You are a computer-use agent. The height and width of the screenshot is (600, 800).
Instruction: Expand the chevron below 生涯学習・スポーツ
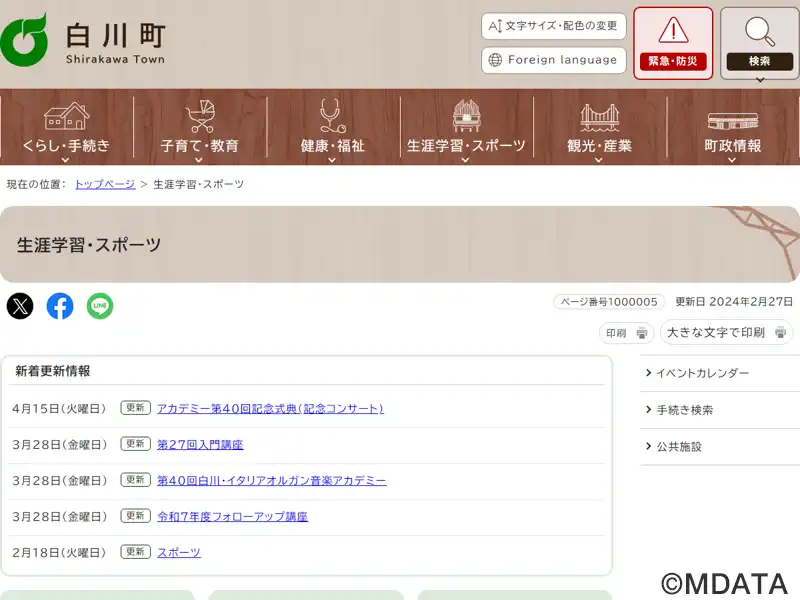point(465,160)
